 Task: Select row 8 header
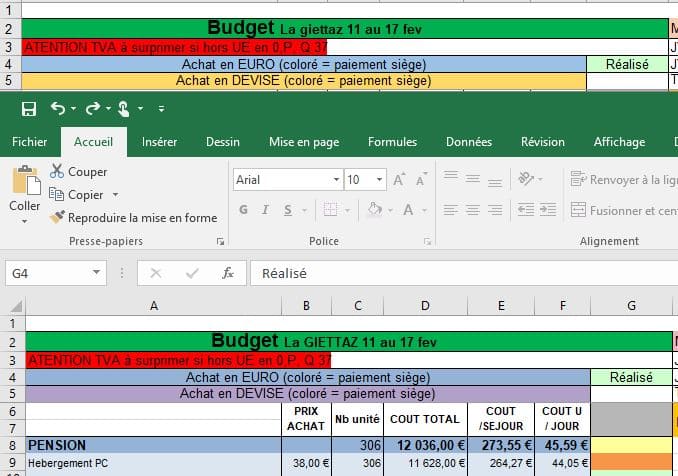tap(13, 445)
